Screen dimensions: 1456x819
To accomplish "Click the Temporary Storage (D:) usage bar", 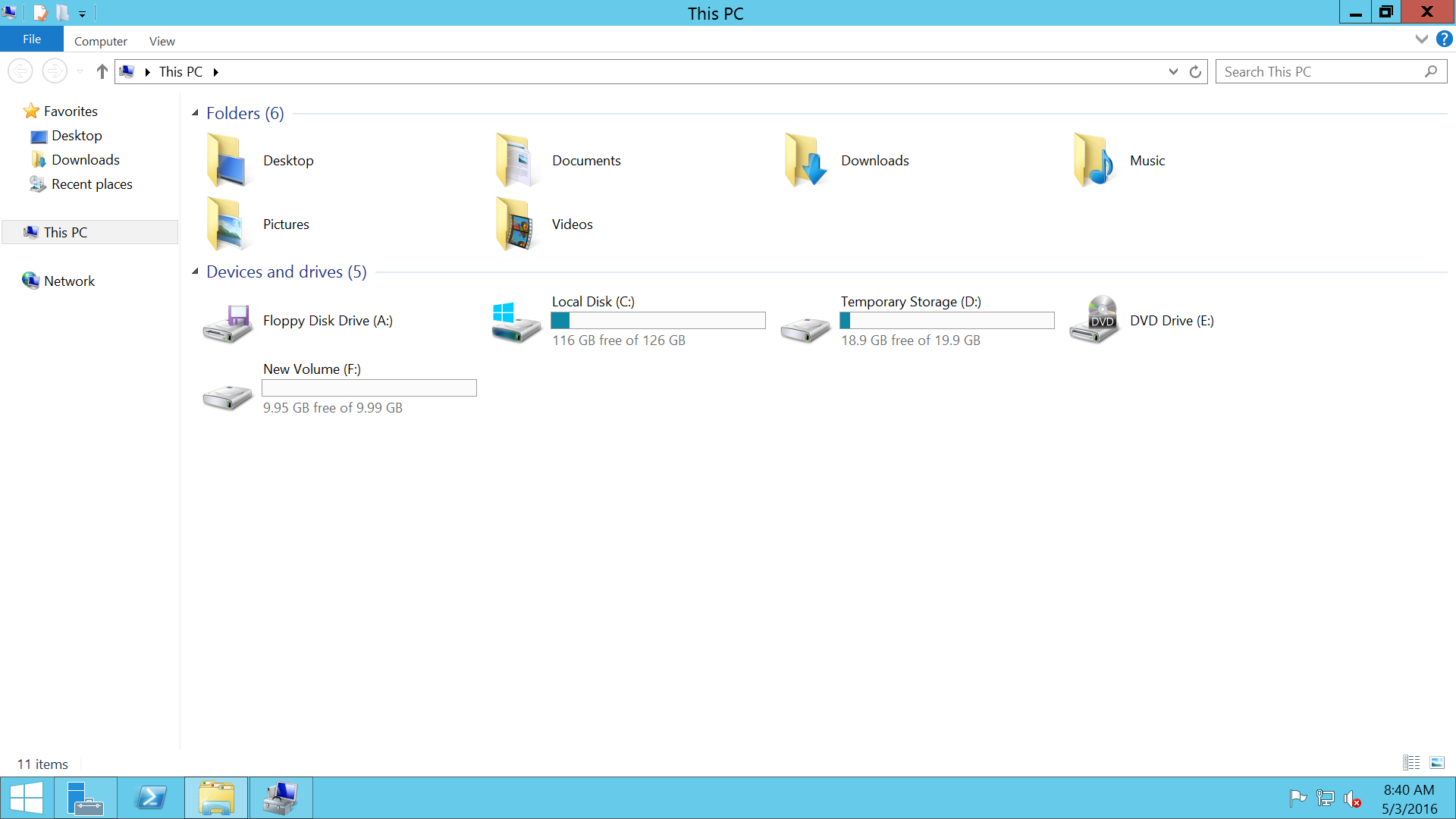I will point(947,320).
